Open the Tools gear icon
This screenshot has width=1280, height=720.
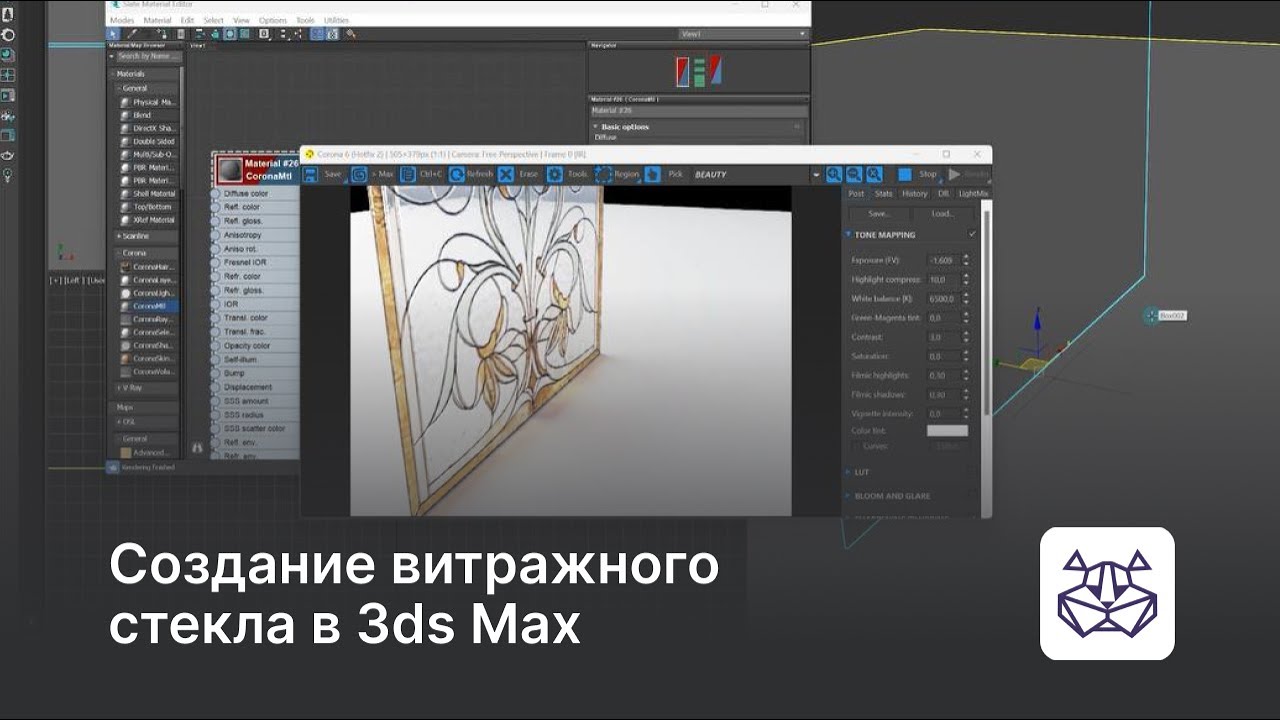pyautogui.click(x=554, y=174)
